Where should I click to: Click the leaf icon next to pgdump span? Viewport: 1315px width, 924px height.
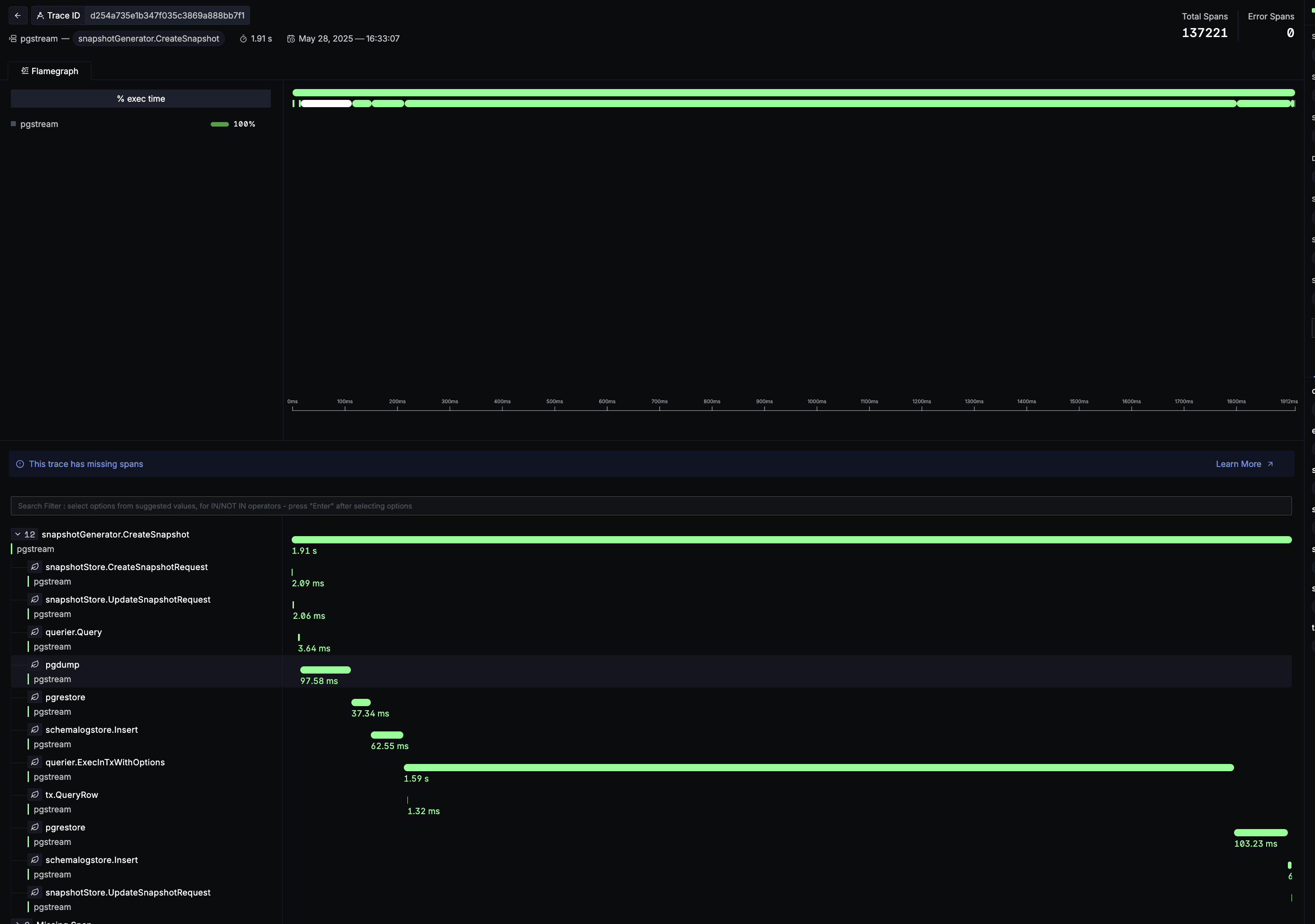tap(35, 665)
